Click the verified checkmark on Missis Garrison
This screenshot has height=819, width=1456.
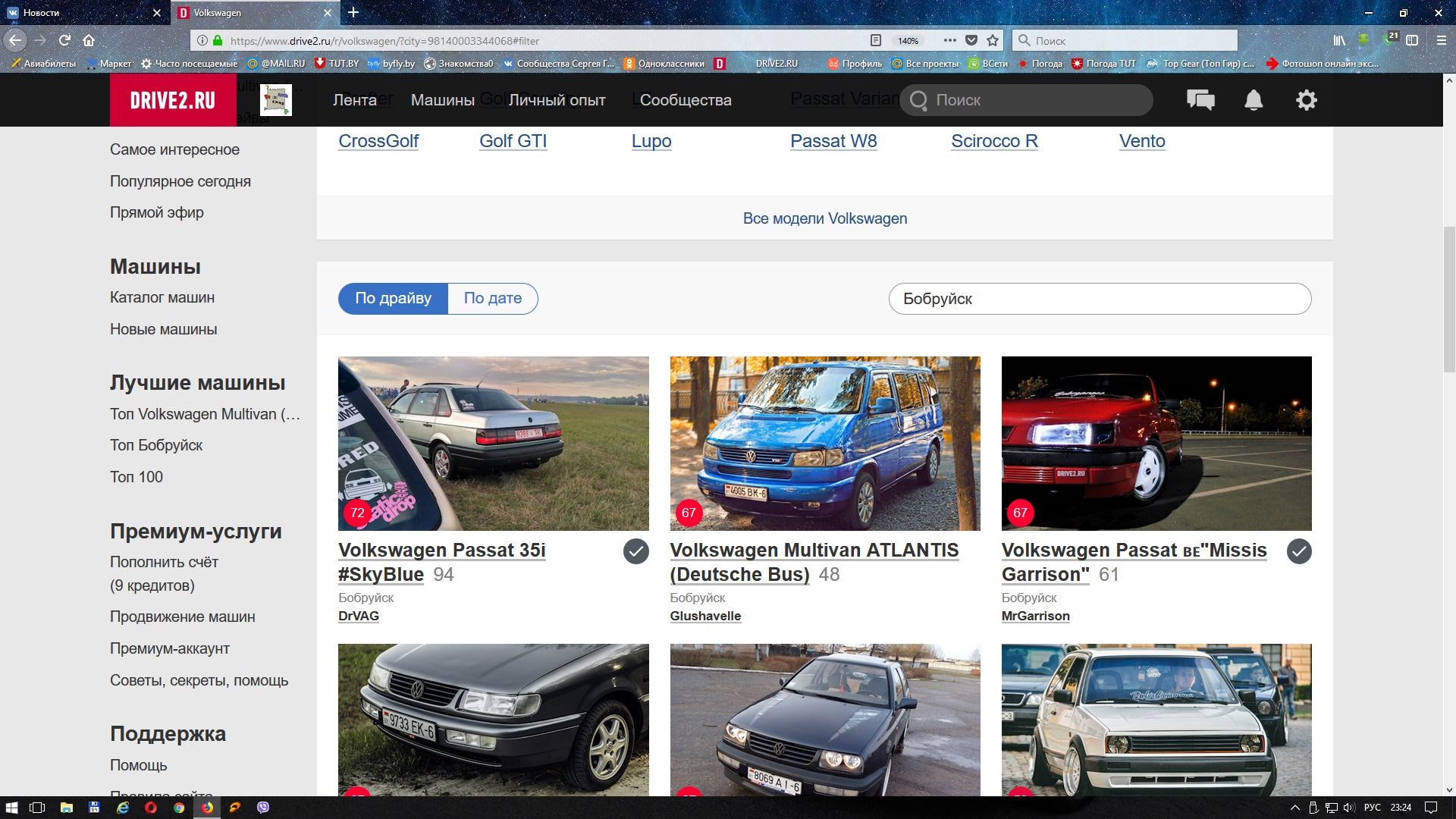1299,551
